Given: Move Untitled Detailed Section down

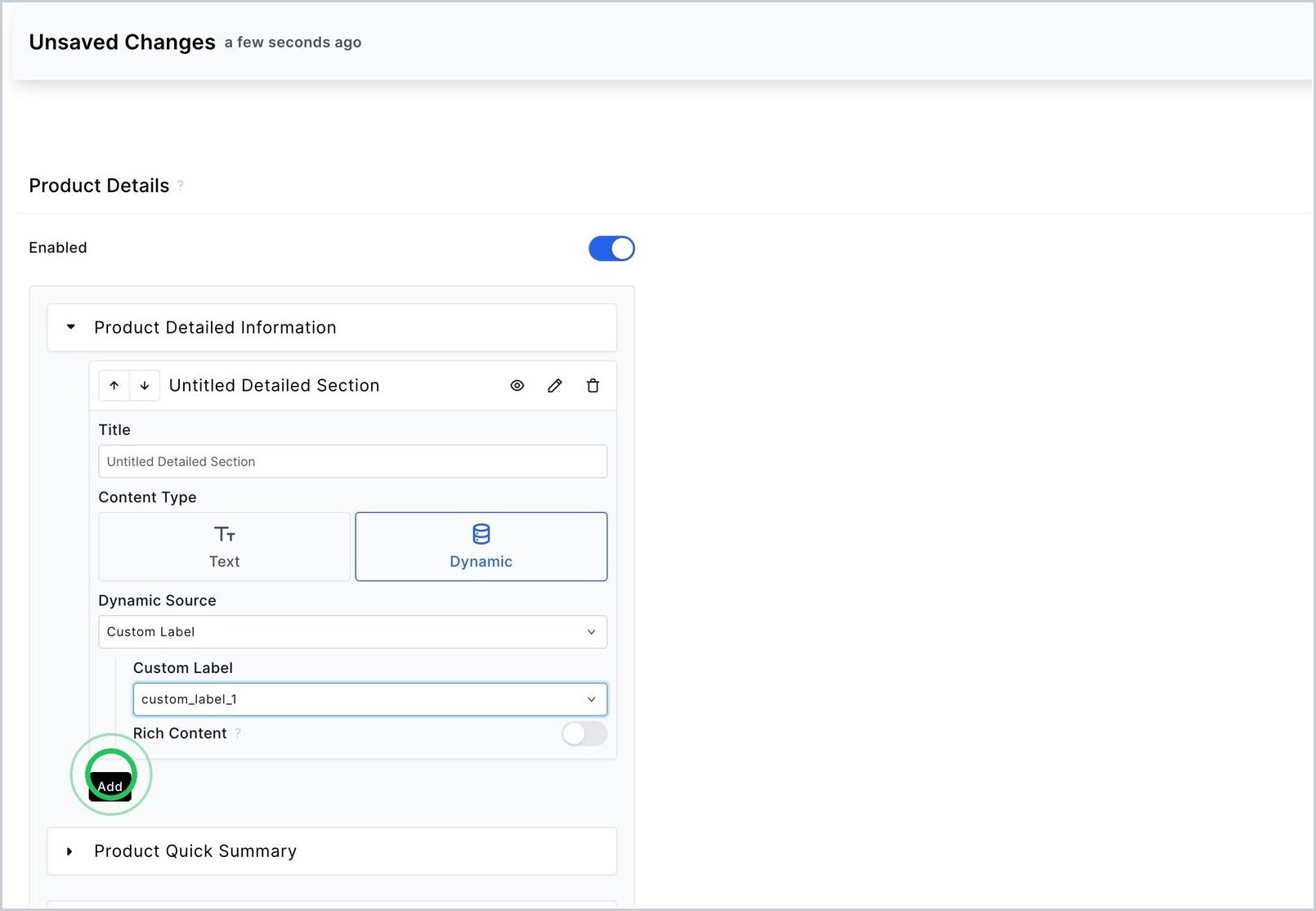Looking at the screenshot, I should 145,386.
